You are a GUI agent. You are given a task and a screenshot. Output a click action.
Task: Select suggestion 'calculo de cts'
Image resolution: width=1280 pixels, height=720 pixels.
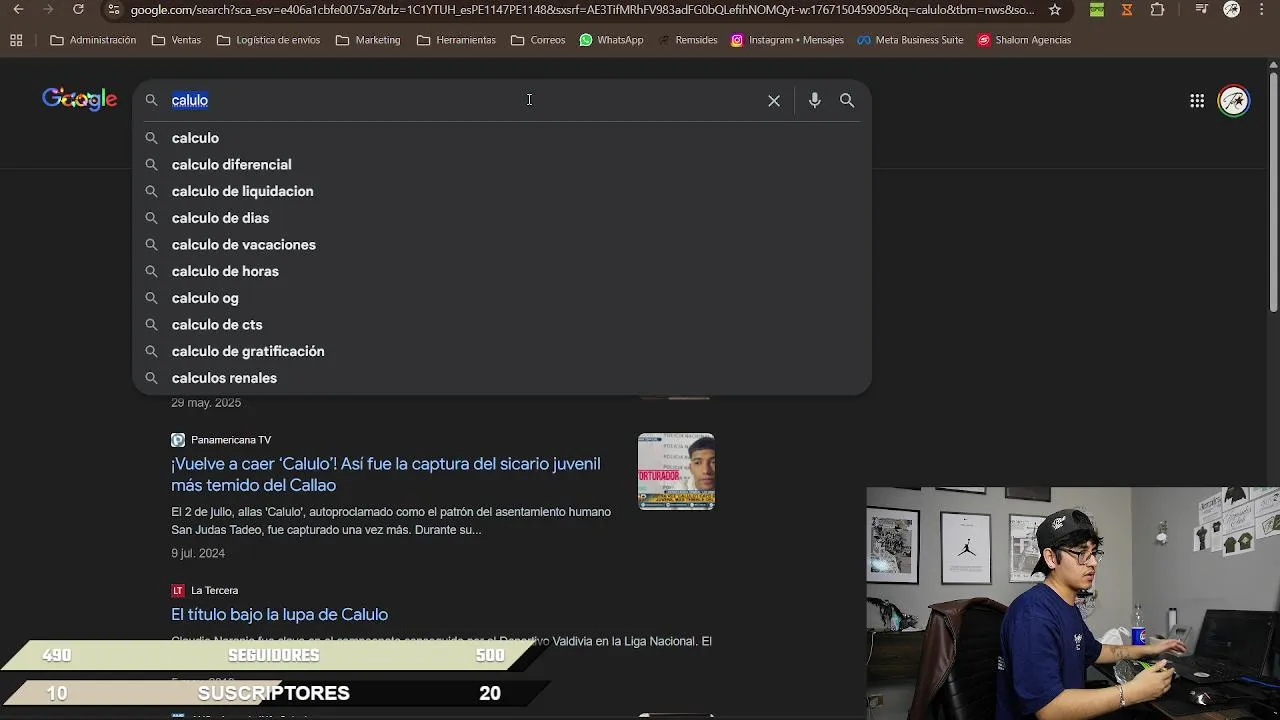coord(501,325)
